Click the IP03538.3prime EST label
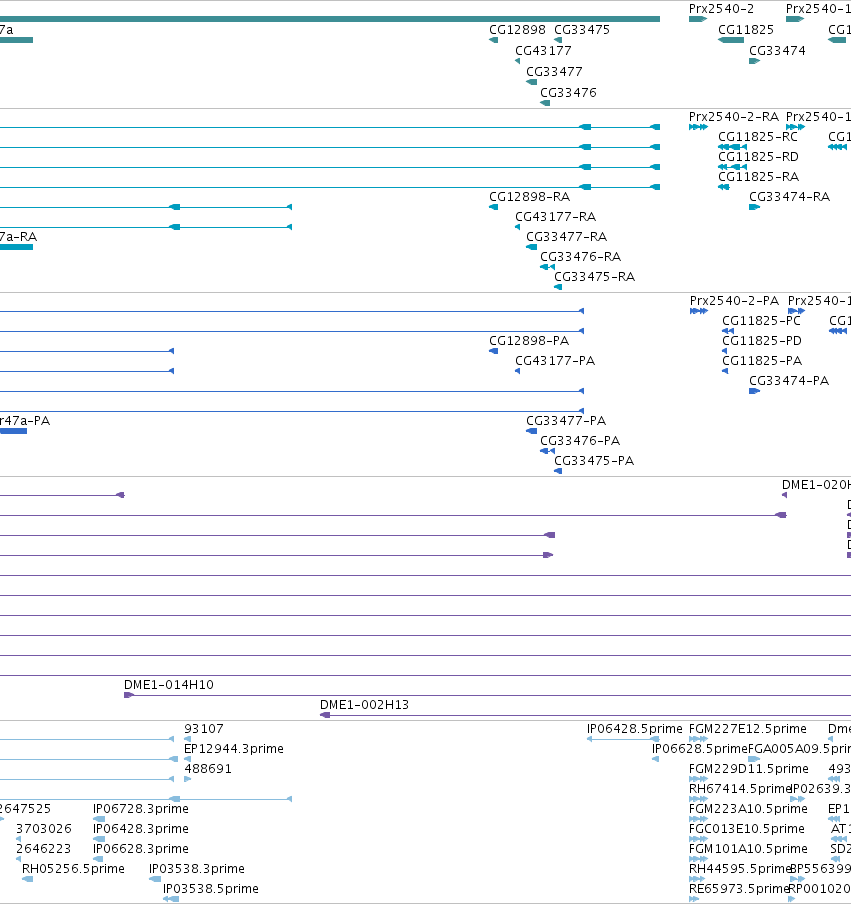Screen dimensions: 851x904 (x=197, y=869)
